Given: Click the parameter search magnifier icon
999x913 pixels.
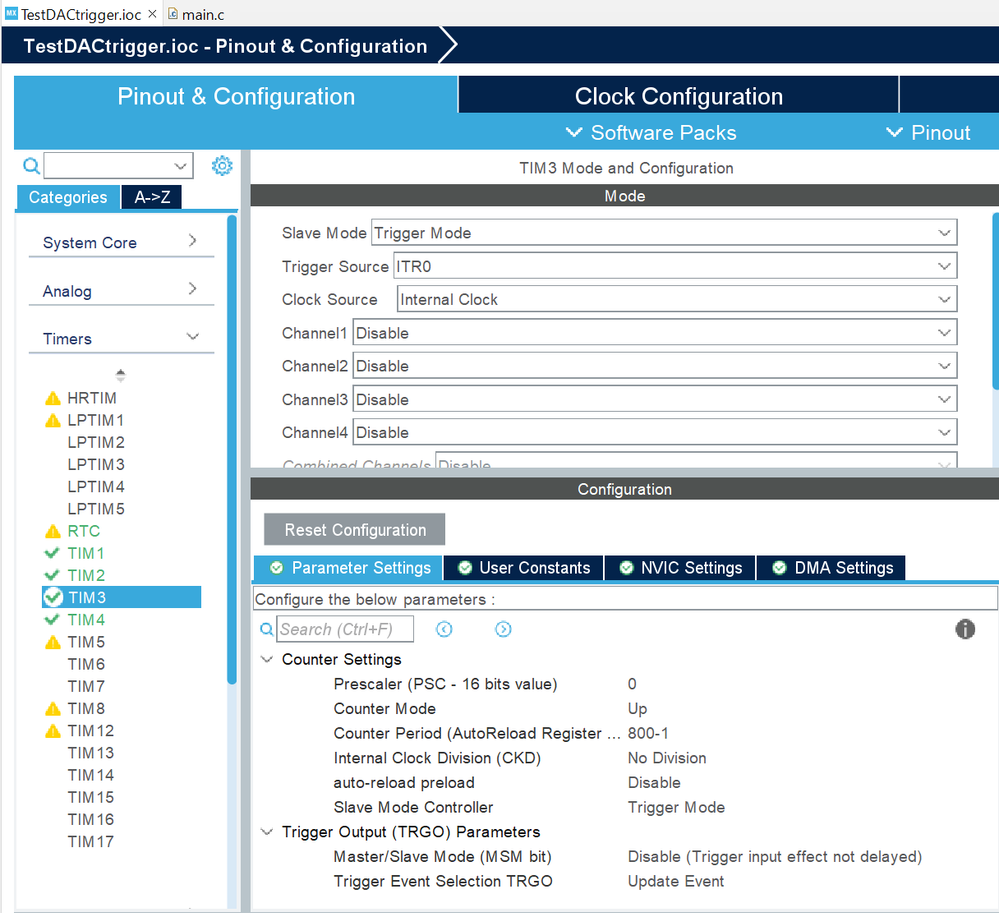Looking at the screenshot, I should point(266,629).
